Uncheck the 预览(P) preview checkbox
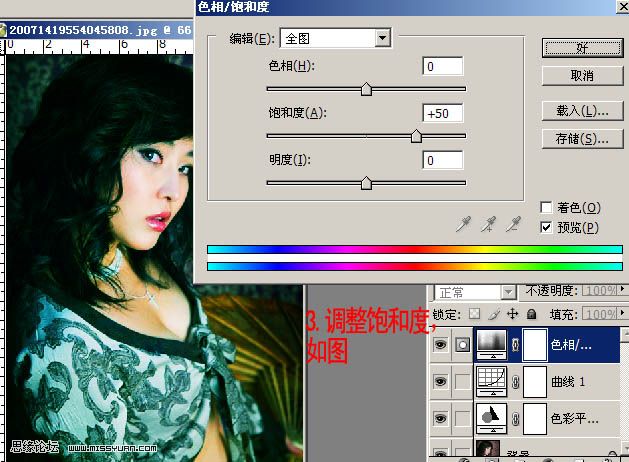 546,227
